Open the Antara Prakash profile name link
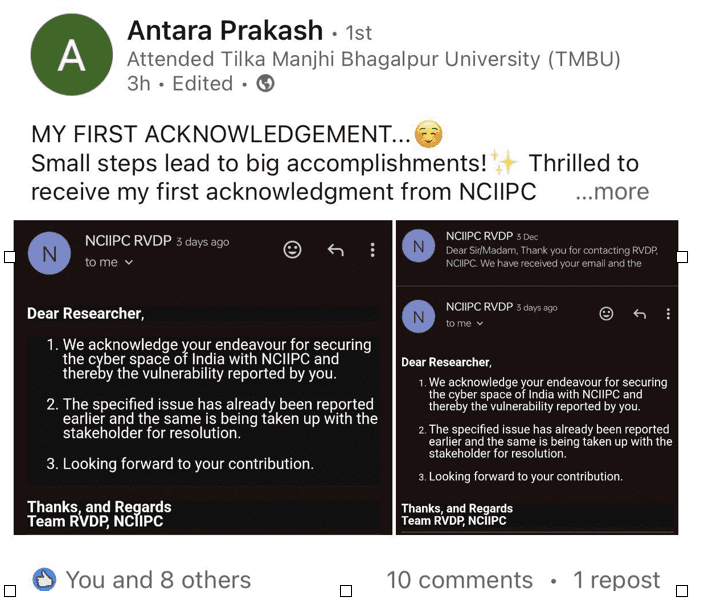The image size is (716, 606). click(x=225, y=31)
